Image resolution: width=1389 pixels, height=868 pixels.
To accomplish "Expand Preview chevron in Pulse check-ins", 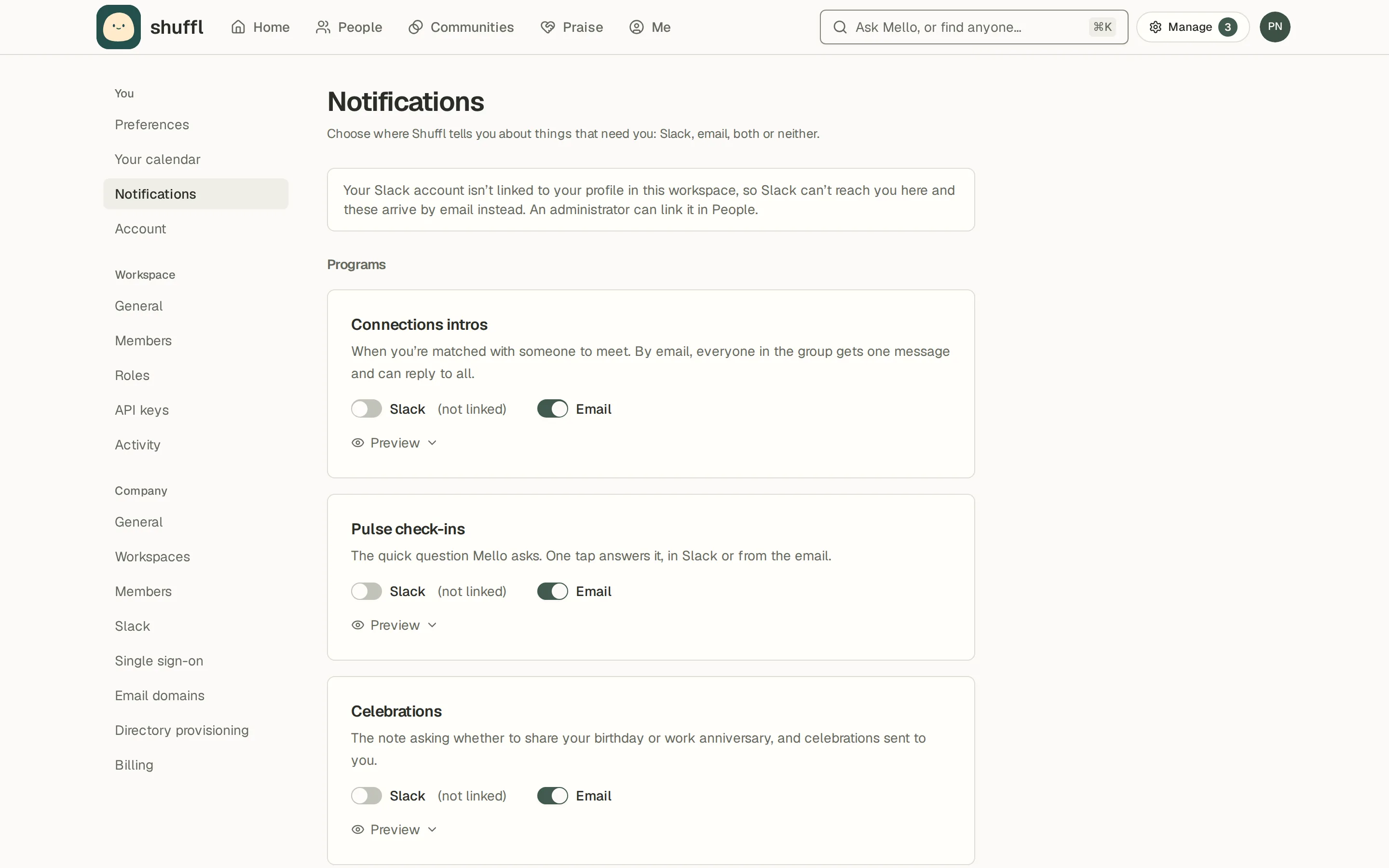I will pos(432,625).
